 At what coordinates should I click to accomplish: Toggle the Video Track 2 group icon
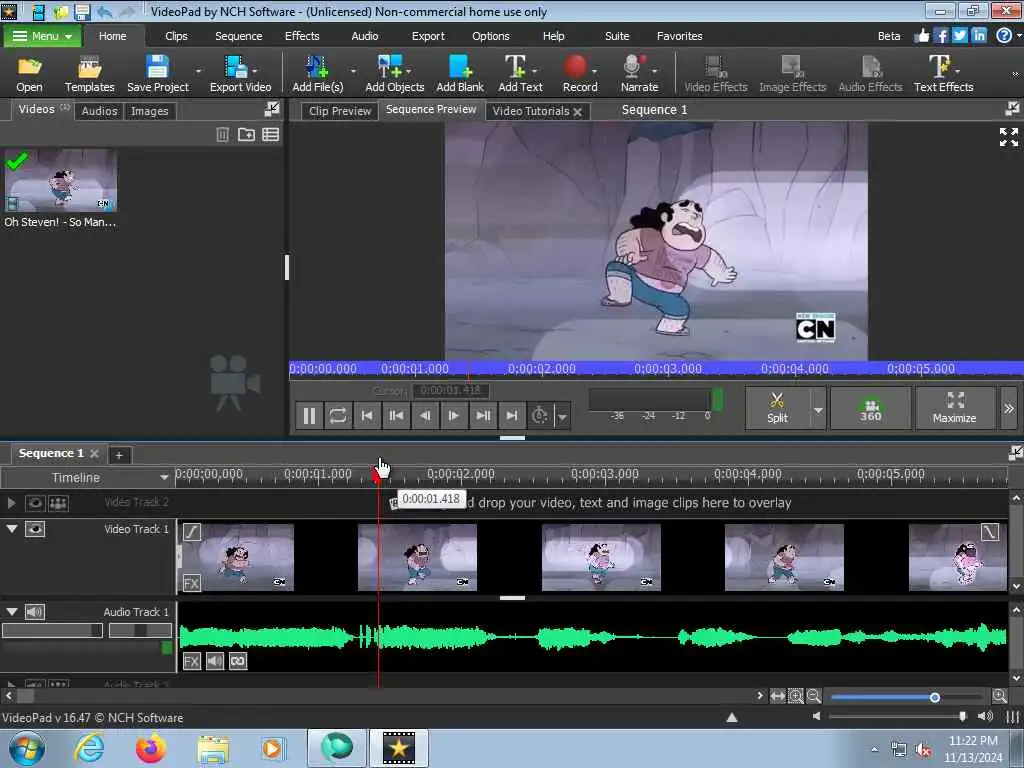pos(58,503)
